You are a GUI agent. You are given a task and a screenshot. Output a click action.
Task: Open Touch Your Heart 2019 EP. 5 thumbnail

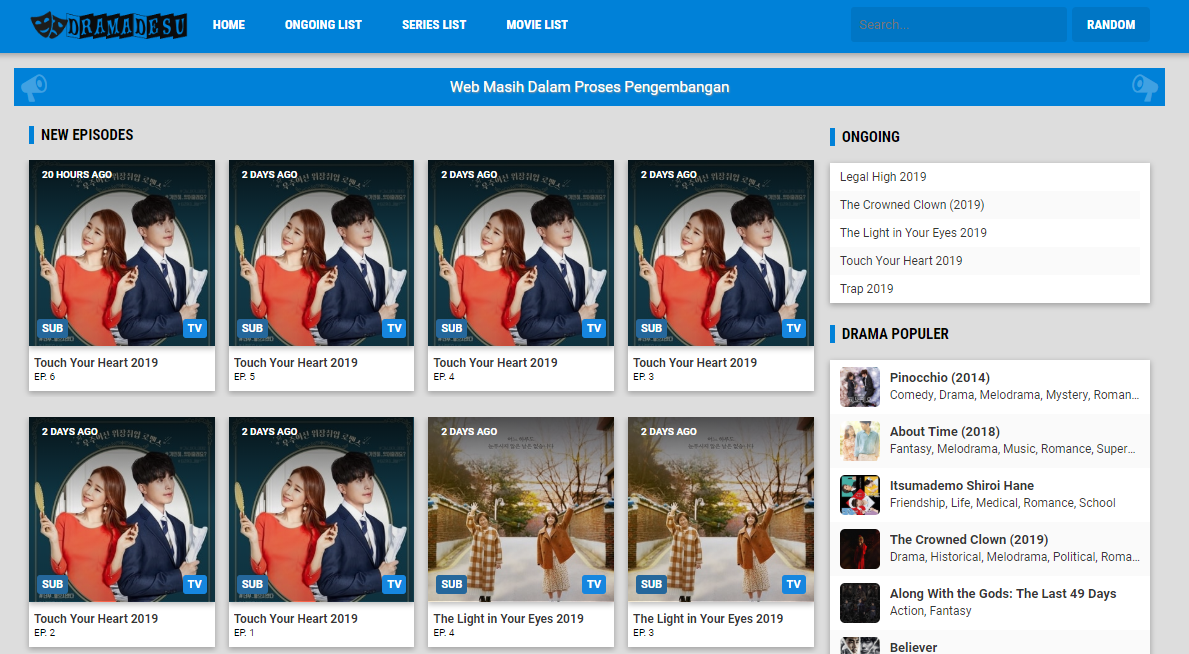click(x=321, y=254)
